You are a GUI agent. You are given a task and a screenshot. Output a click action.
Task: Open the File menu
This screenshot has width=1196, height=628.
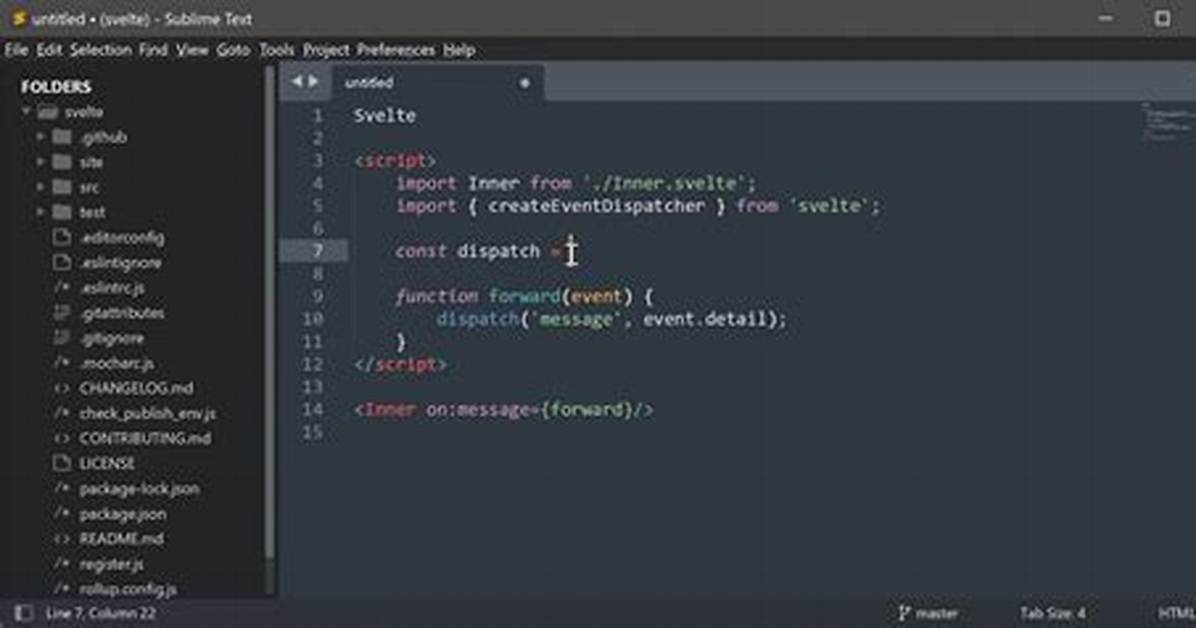click(17, 50)
